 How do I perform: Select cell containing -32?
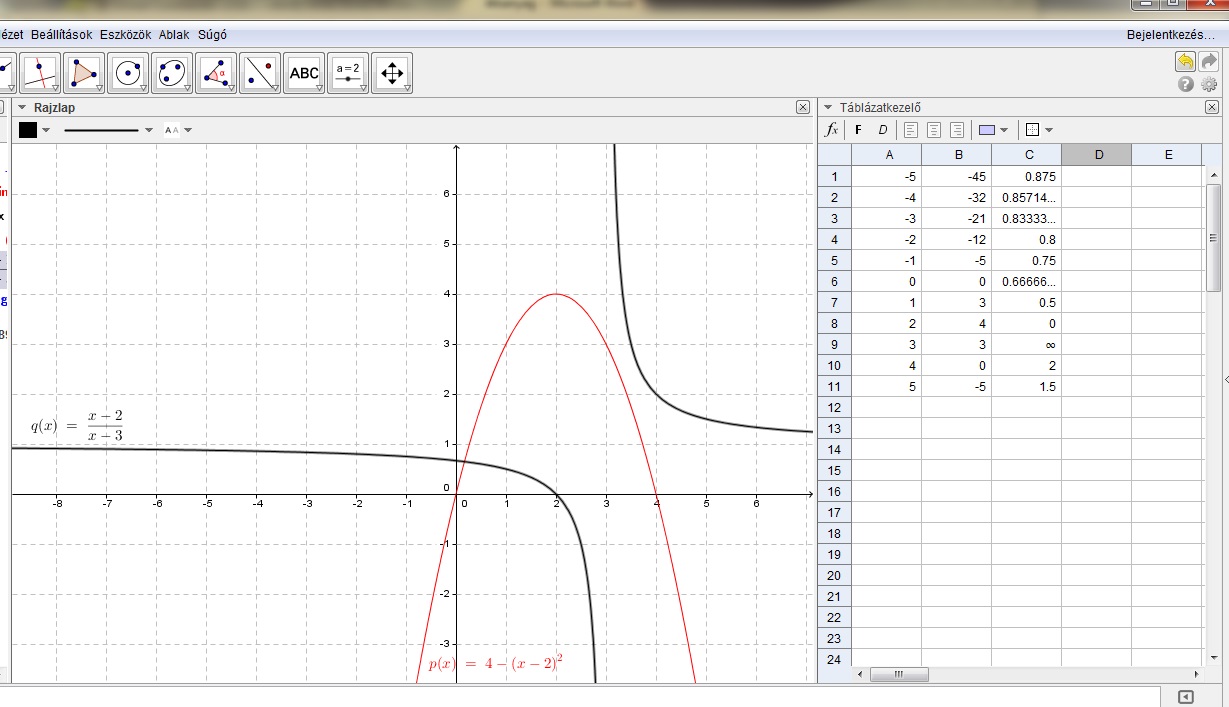pos(957,197)
